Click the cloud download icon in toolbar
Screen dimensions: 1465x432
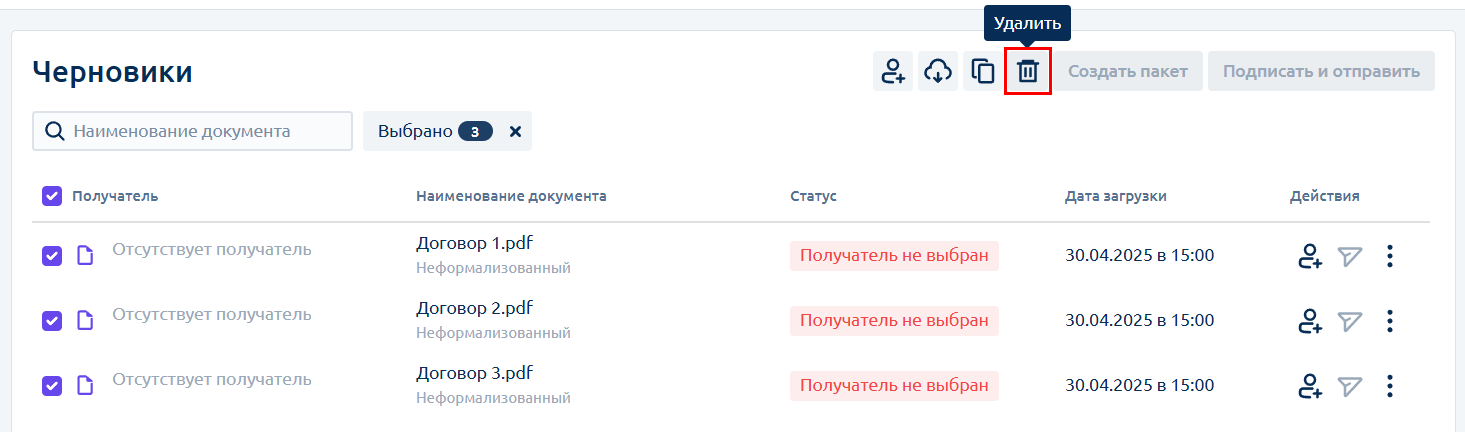(x=937, y=71)
